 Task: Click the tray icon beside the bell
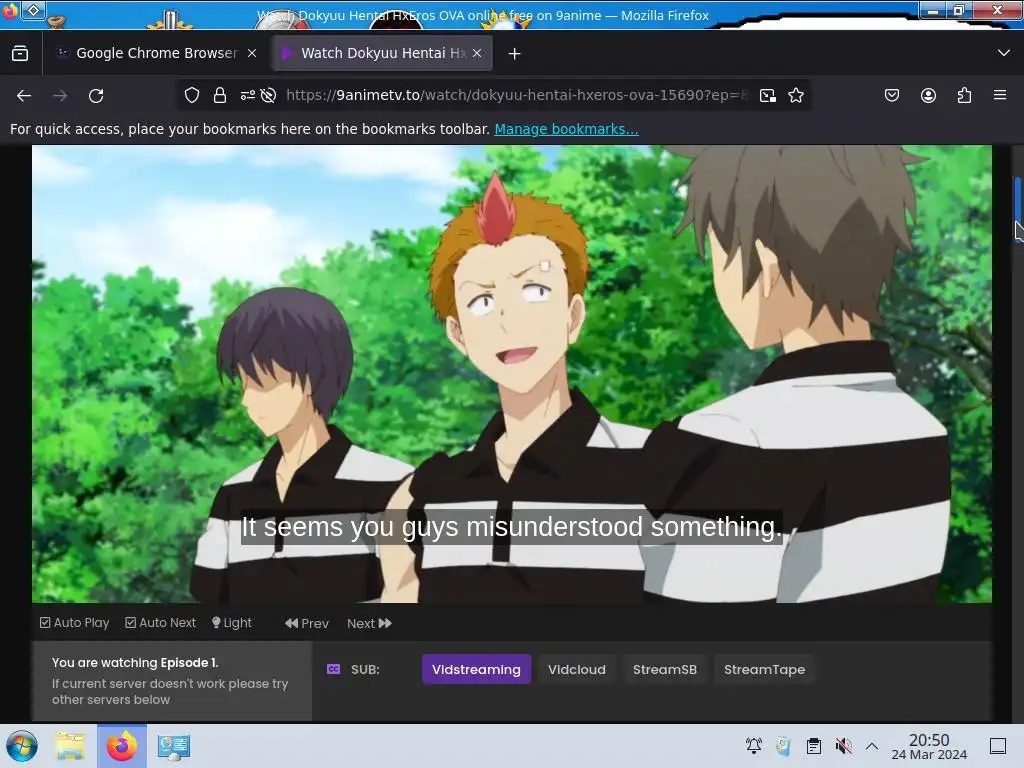point(783,745)
